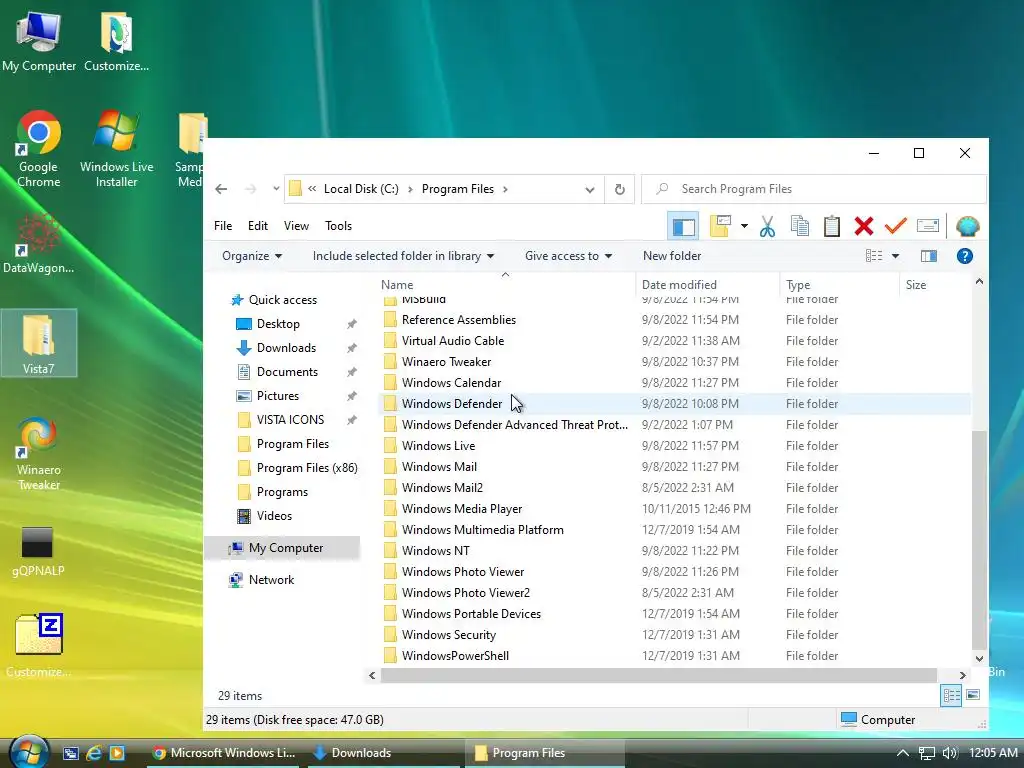Viewport: 1024px width, 768px height.
Task: Click the Rename toolbar icon
Action: point(927,226)
